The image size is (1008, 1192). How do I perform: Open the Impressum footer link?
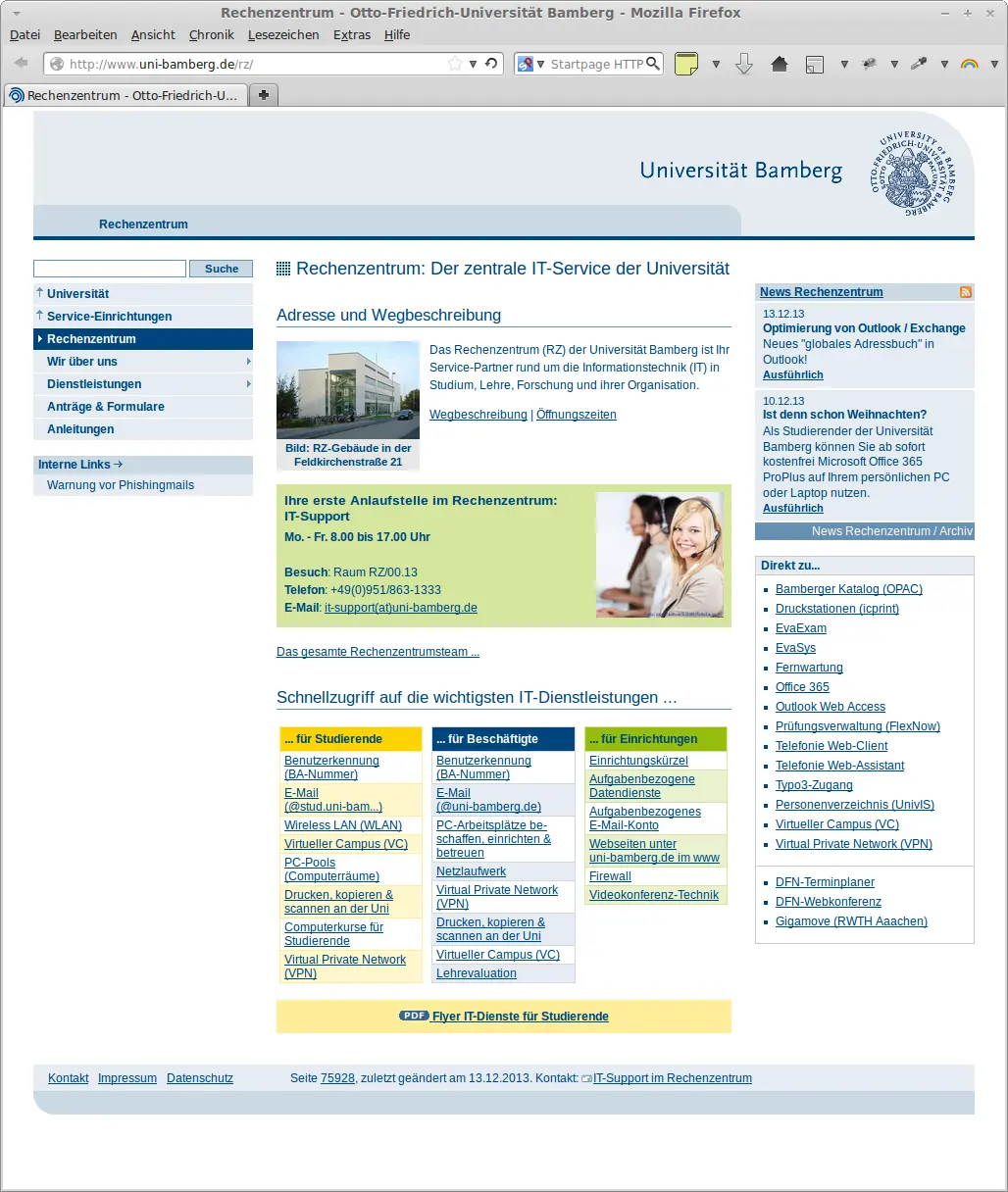pos(127,1078)
